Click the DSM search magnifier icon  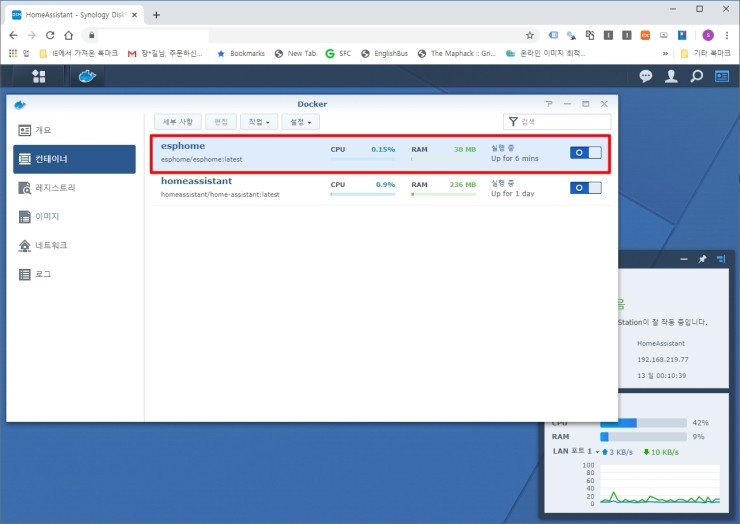[697, 76]
